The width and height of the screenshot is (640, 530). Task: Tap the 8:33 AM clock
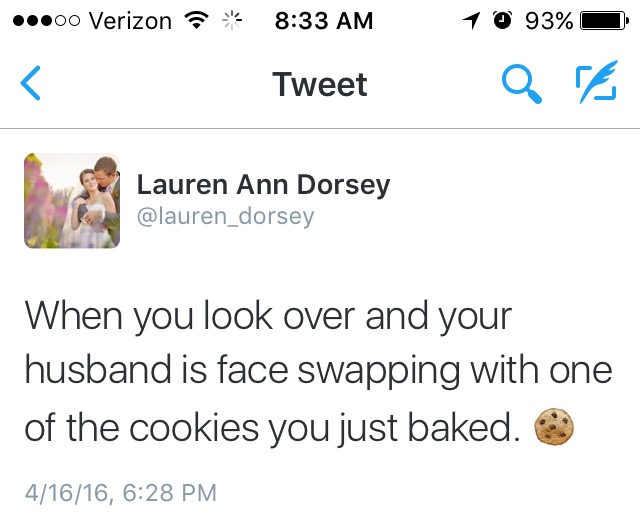tap(324, 21)
